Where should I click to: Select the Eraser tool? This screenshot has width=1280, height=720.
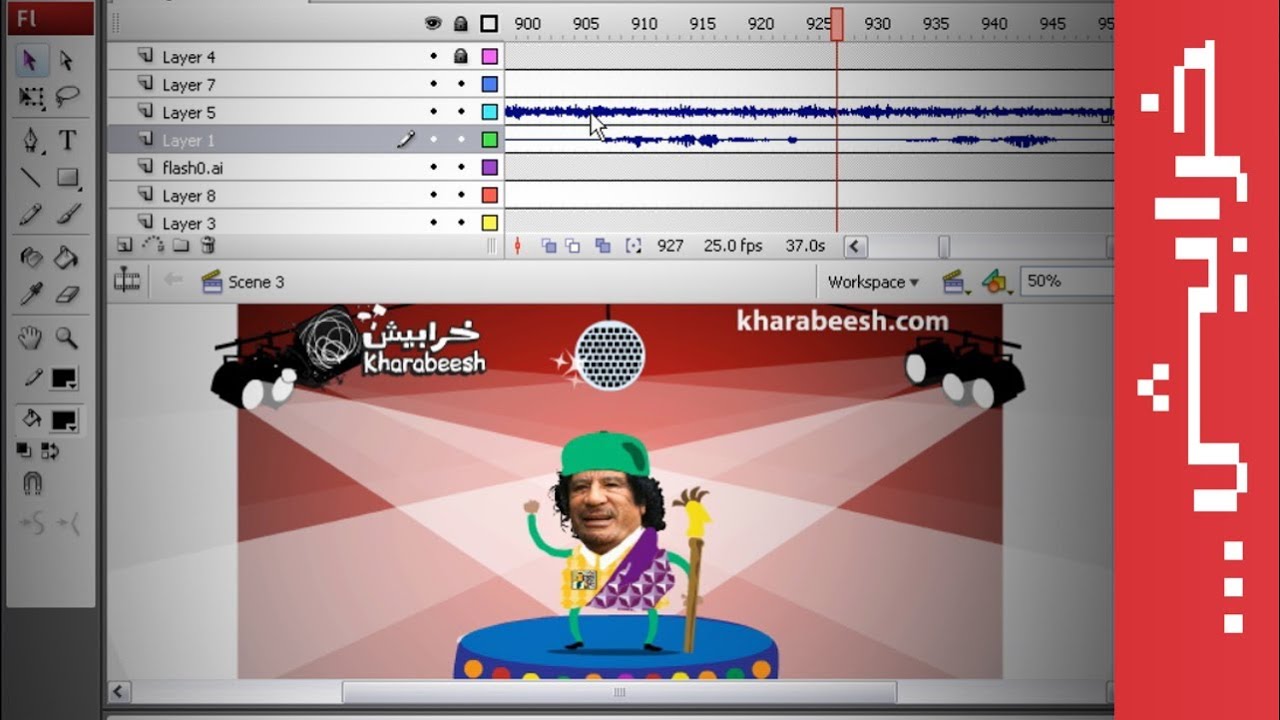[66, 295]
